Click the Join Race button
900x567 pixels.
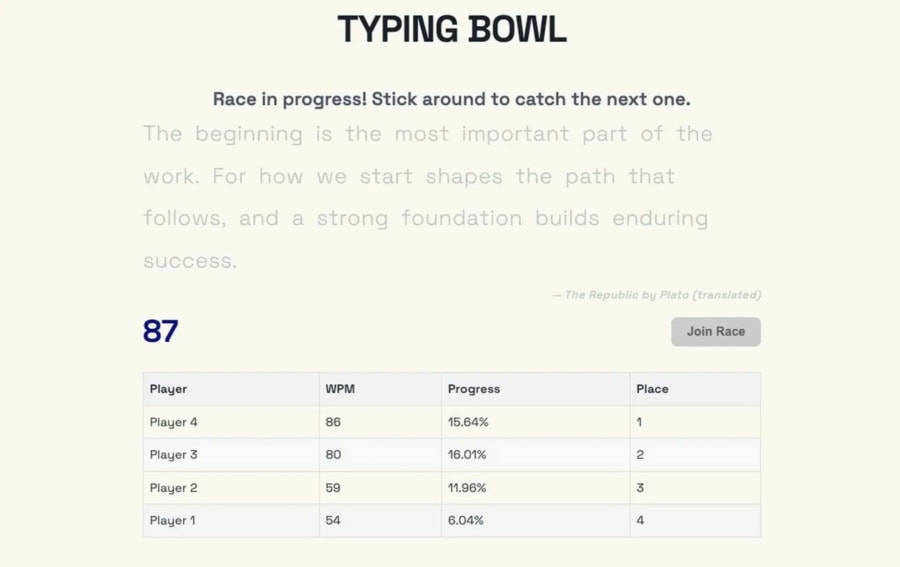coord(715,332)
